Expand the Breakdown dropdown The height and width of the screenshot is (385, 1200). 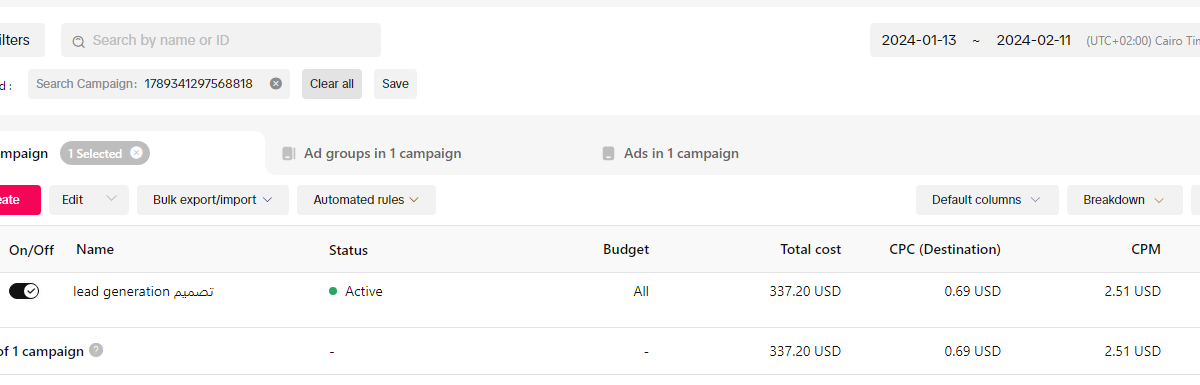pos(1124,200)
